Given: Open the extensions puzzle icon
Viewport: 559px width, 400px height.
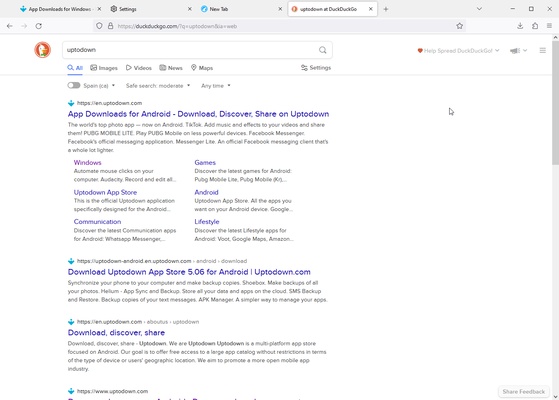Looking at the screenshot, I should pos(535,26).
